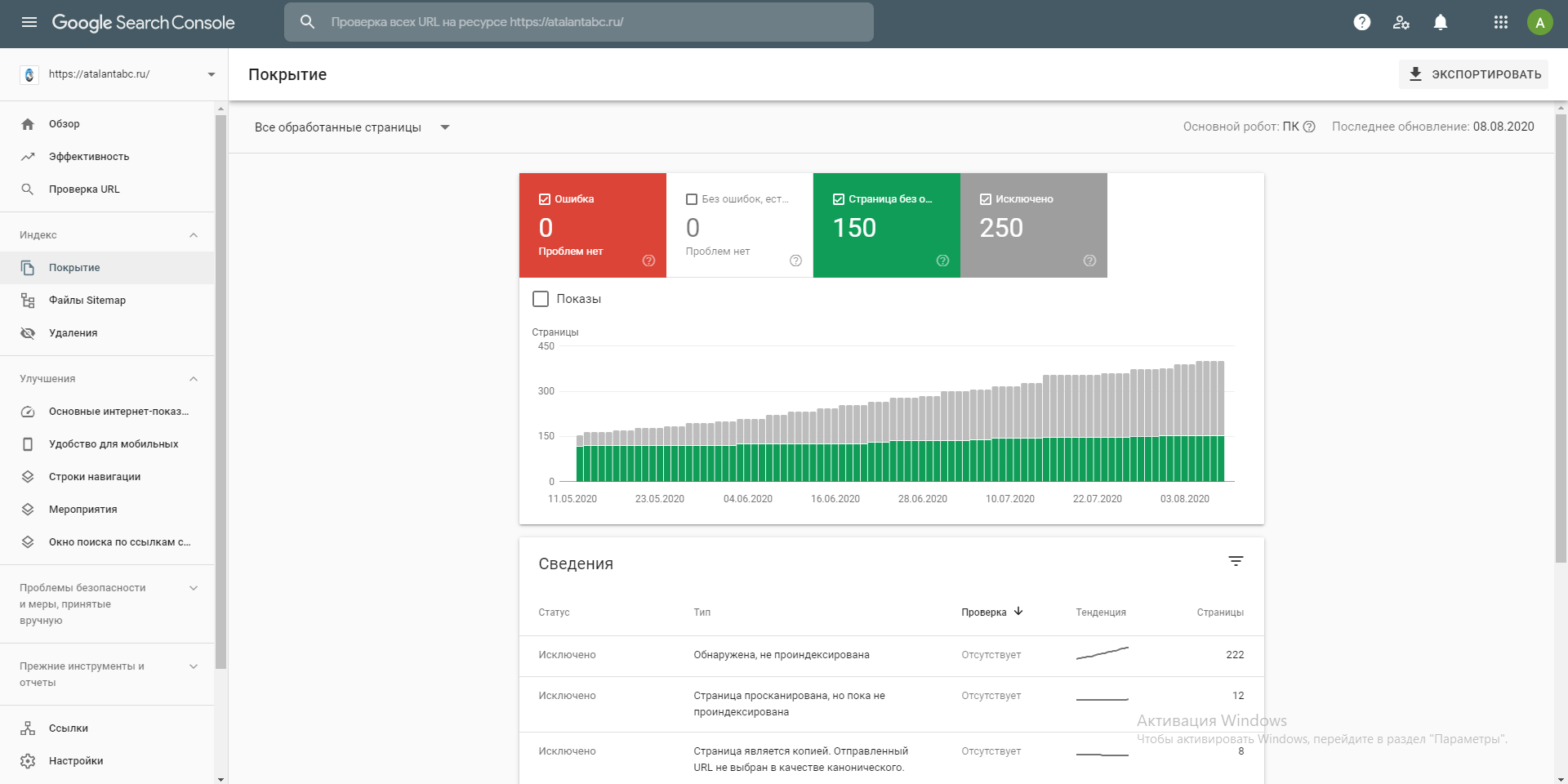
Task: Uncheck the Ошибка checkbox
Action: pos(545,199)
